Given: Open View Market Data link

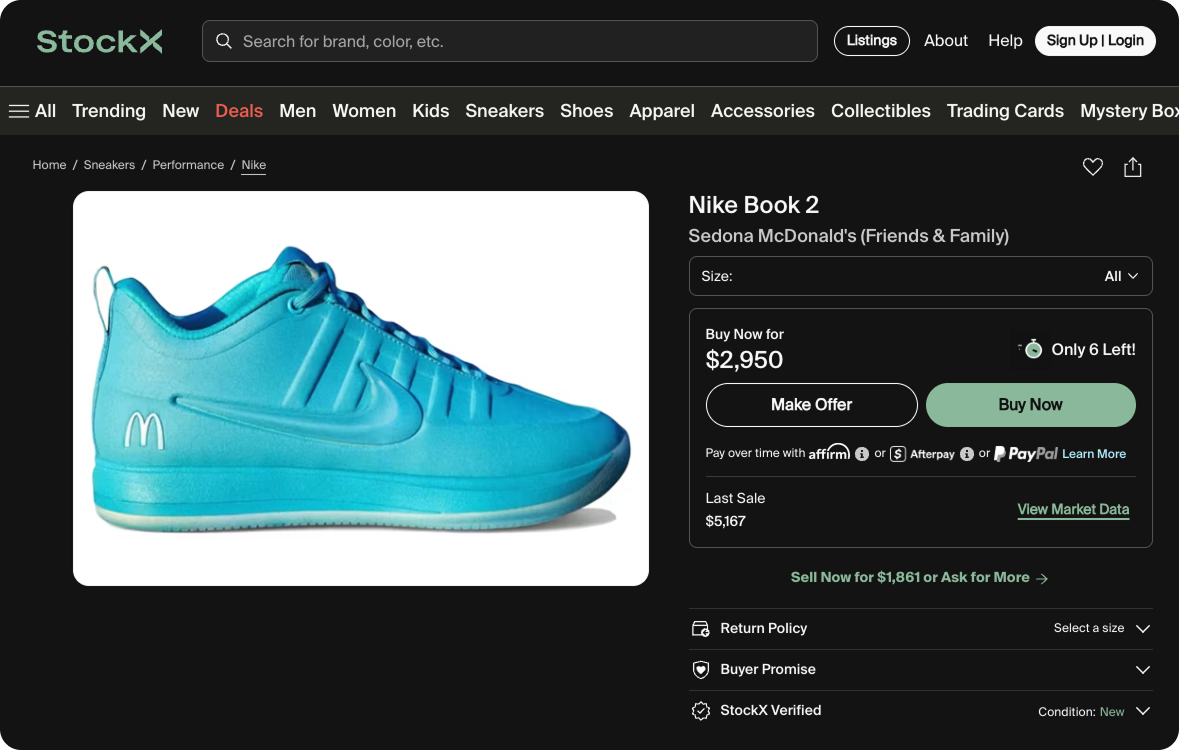Looking at the screenshot, I should coord(1073,509).
